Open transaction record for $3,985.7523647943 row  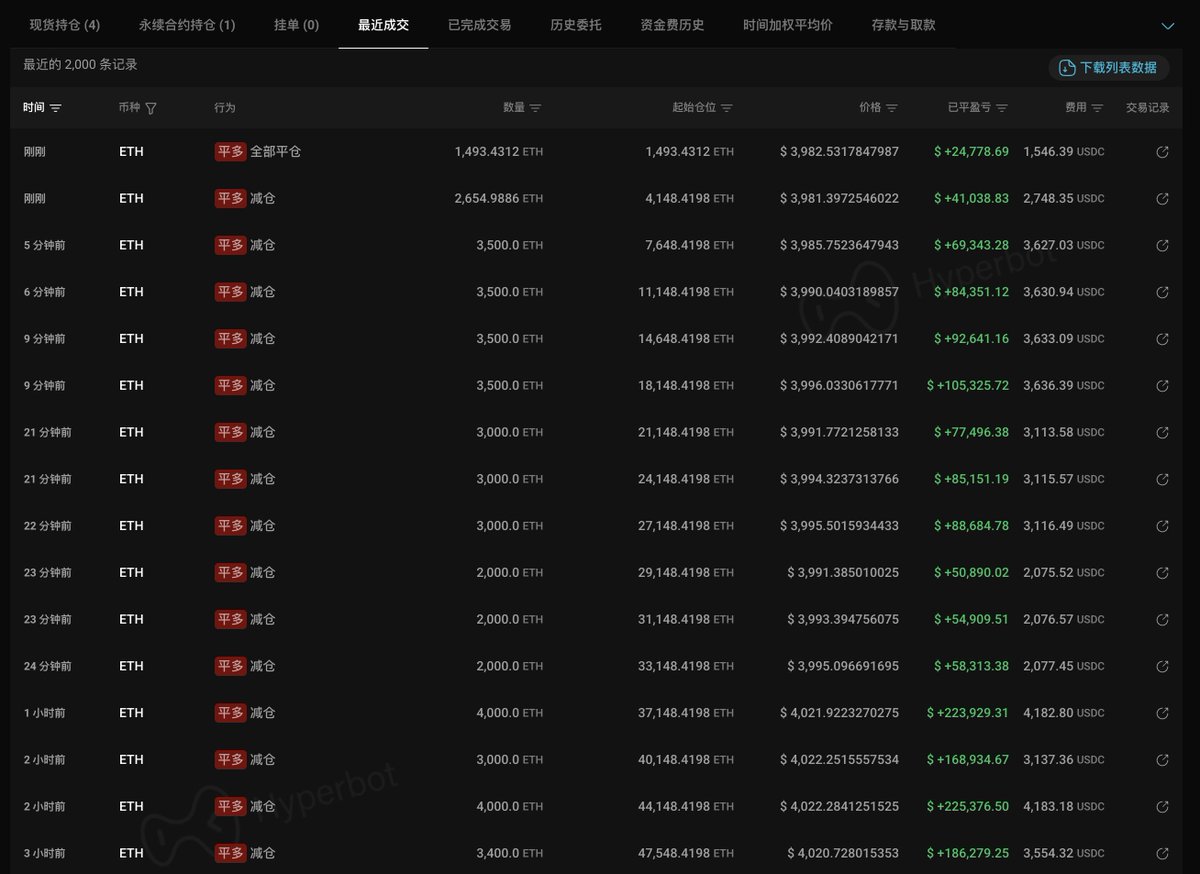pos(1162,246)
